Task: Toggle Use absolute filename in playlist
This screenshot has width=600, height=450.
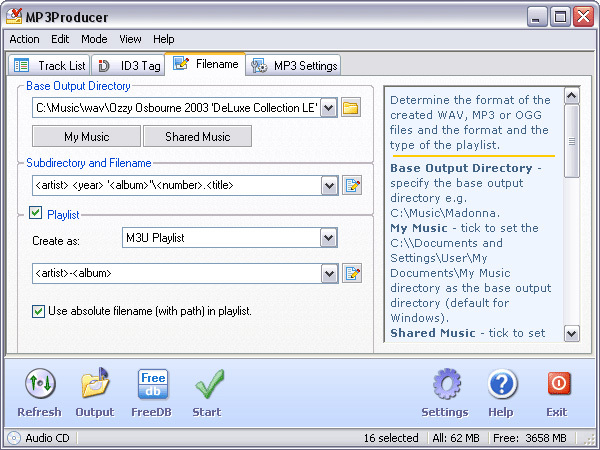Action: [38, 311]
